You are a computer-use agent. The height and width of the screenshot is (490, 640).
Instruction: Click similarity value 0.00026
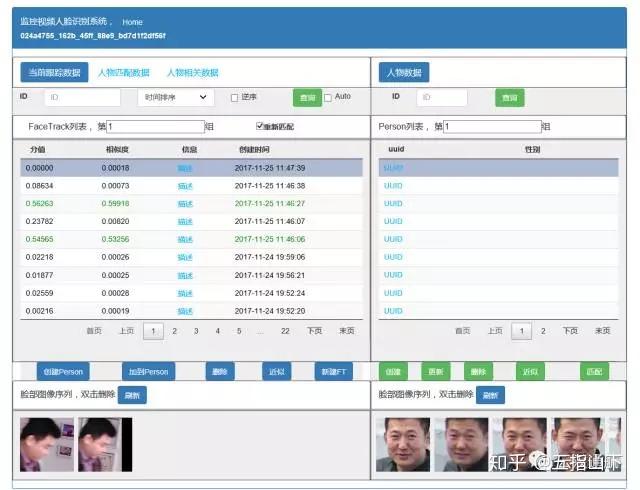pos(116,257)
